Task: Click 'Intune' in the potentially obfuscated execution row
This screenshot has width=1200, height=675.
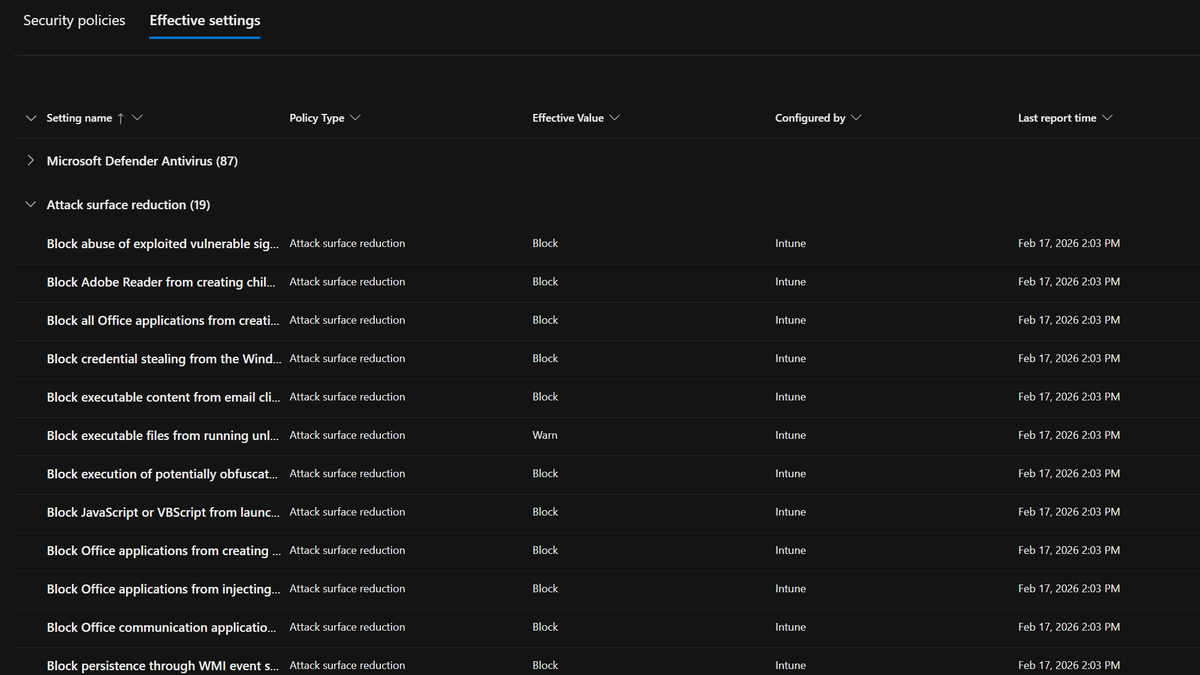Action: [x=790, y=474]
